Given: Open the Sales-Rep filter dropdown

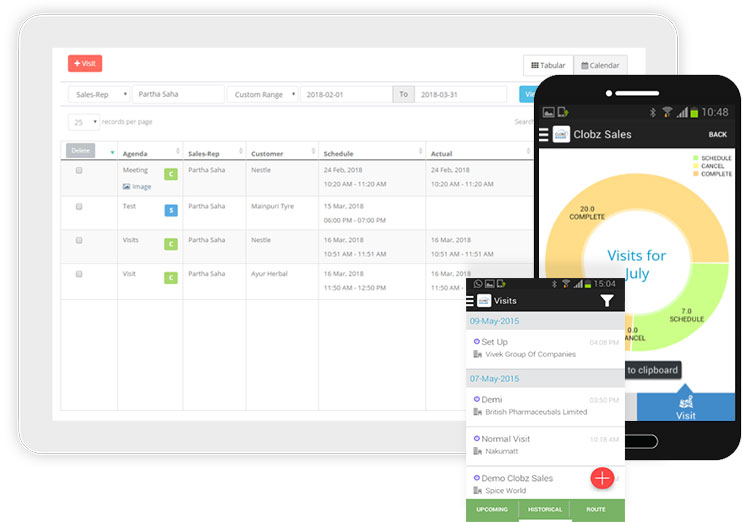Looking at the screenshot, I should 99,94.
